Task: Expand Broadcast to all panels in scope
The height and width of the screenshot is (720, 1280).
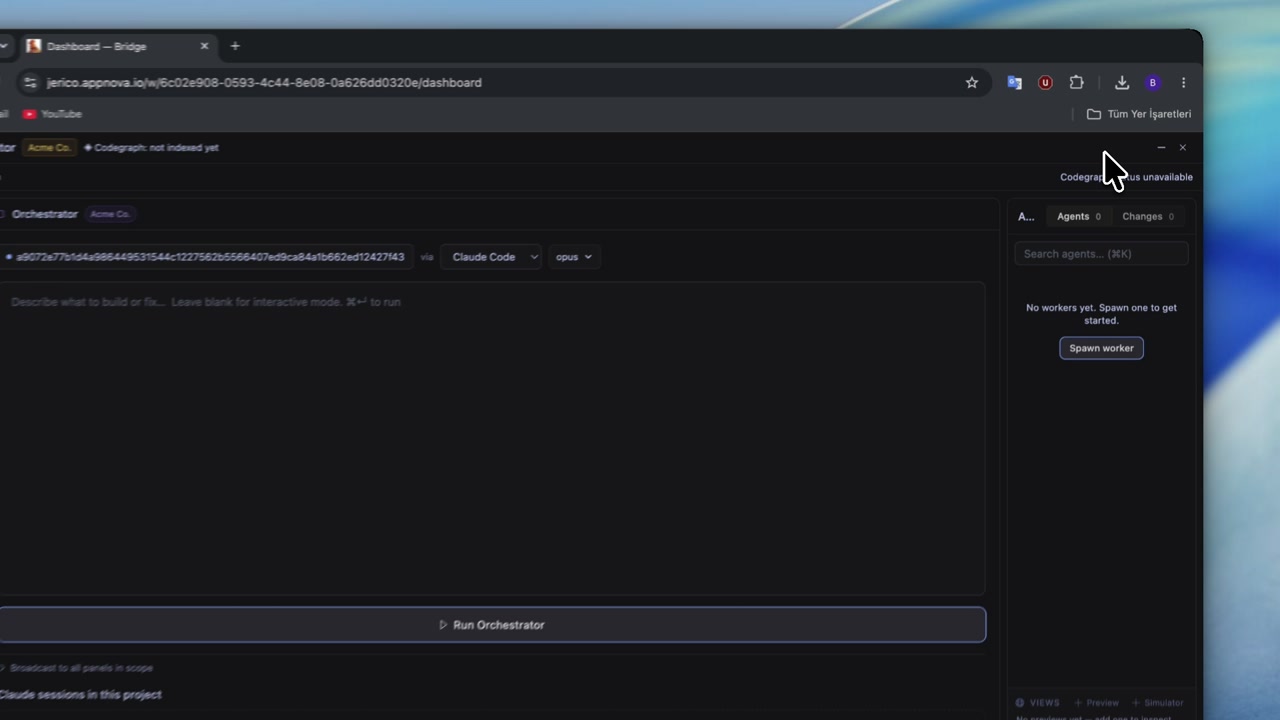Action: click(78, 668)
